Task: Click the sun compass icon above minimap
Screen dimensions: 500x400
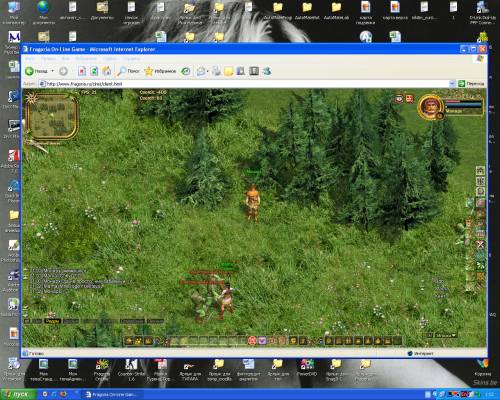Action: 32,98
